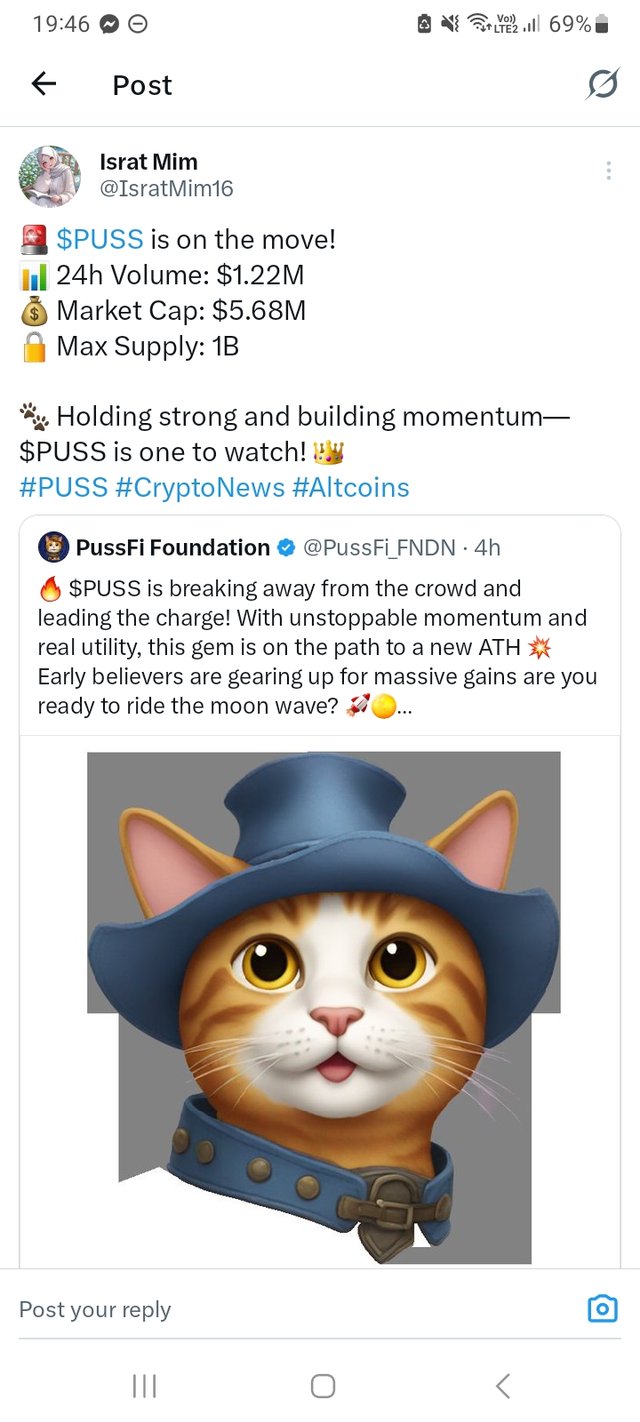Tap the back arrow icon
The width and height of the screenshot is (640, 1422).
(44, 85)
